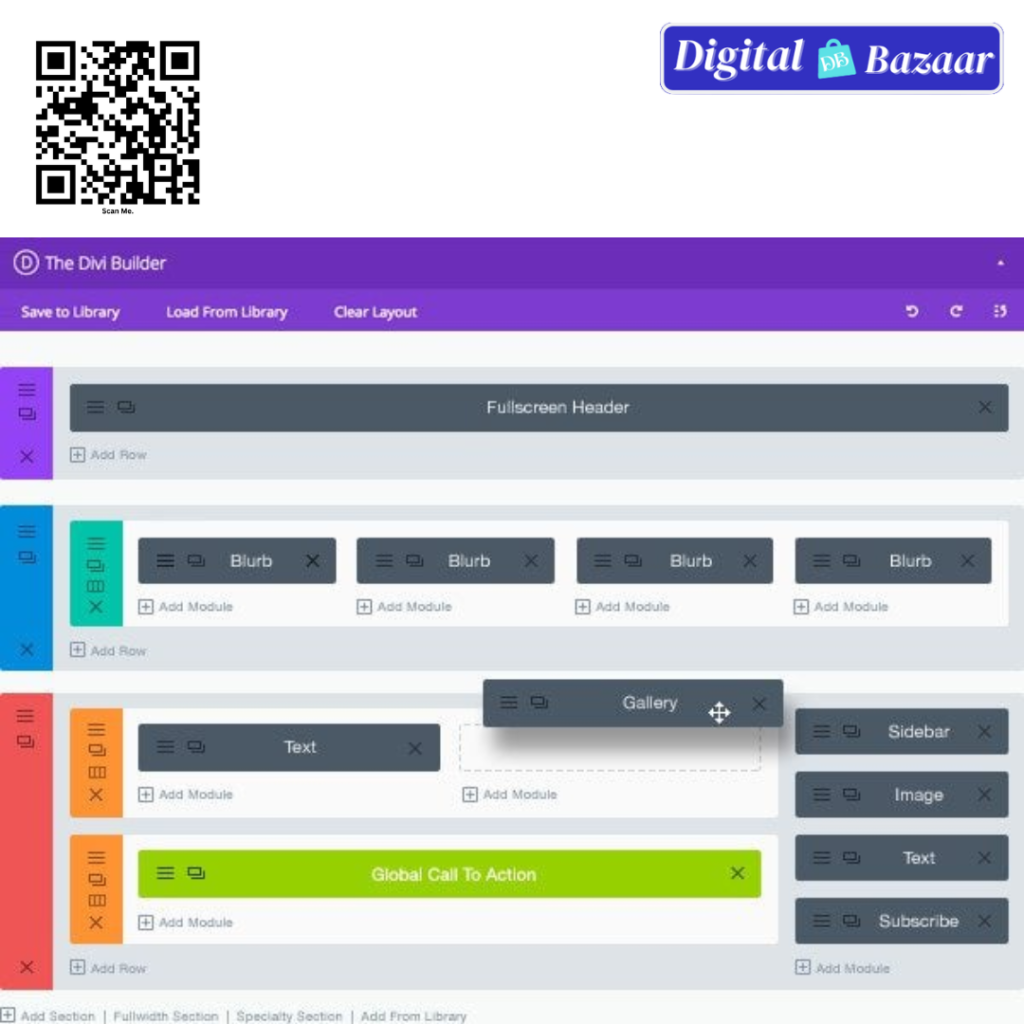The width and height of the screenshot is (1024, 1024).
Task: Click the Digital Bazaar logo
Action: [x=831, y=59]
